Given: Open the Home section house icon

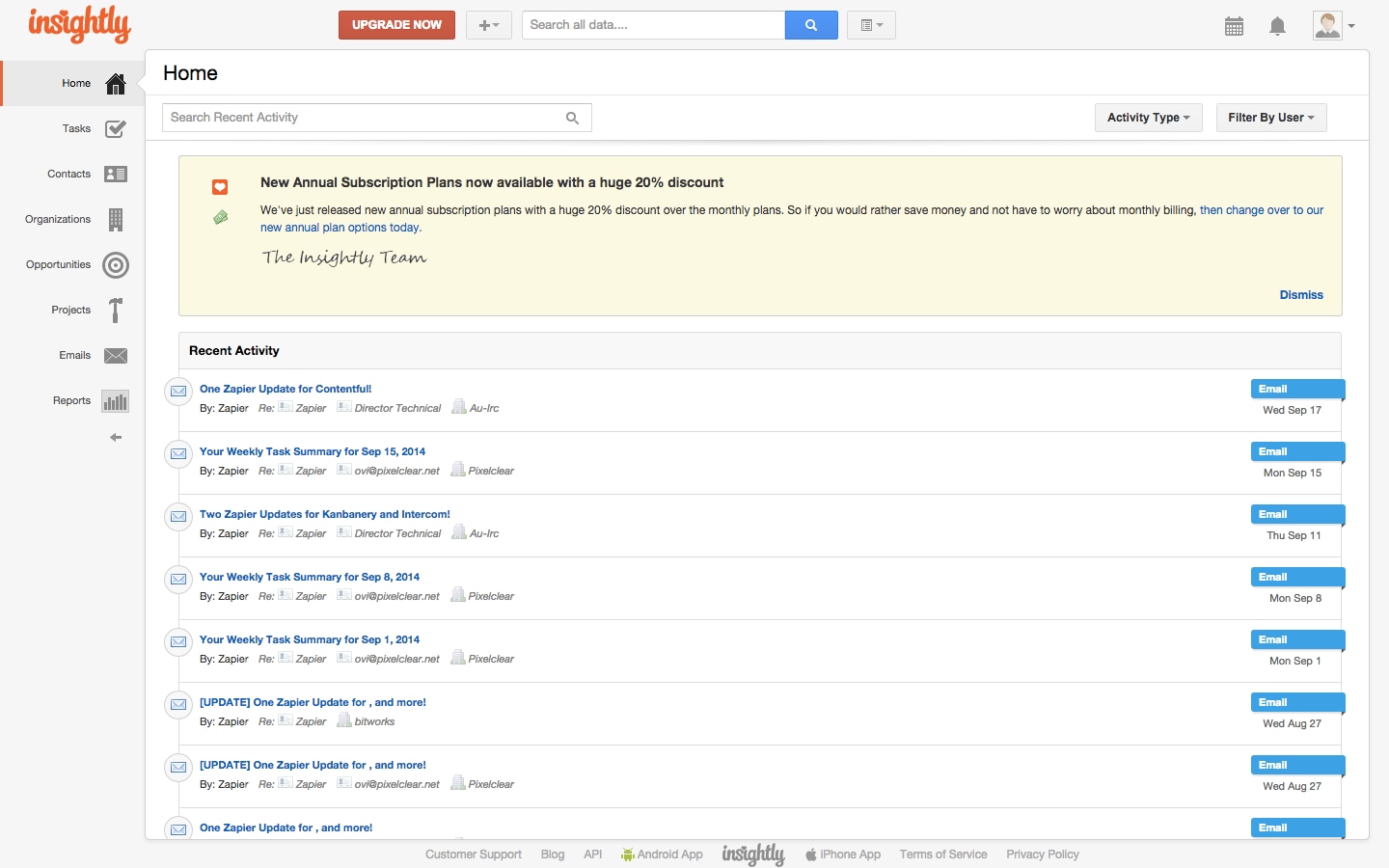Looking at the screenshot, I should (x=116, y=84).
